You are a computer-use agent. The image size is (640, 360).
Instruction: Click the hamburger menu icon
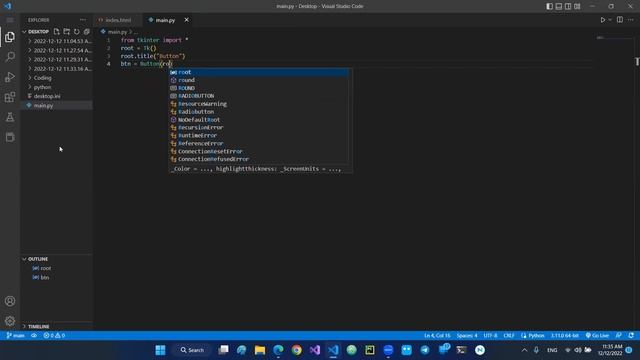[x=10, y=20]
